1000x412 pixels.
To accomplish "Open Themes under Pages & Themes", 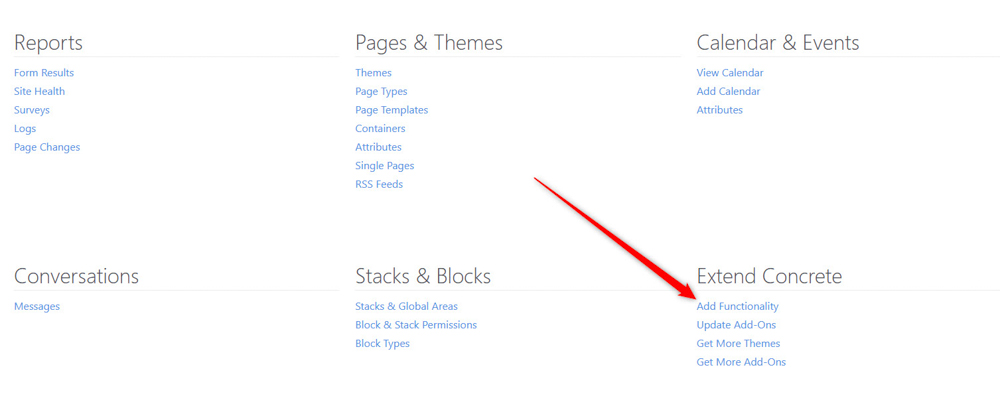I will coord(373,73).
